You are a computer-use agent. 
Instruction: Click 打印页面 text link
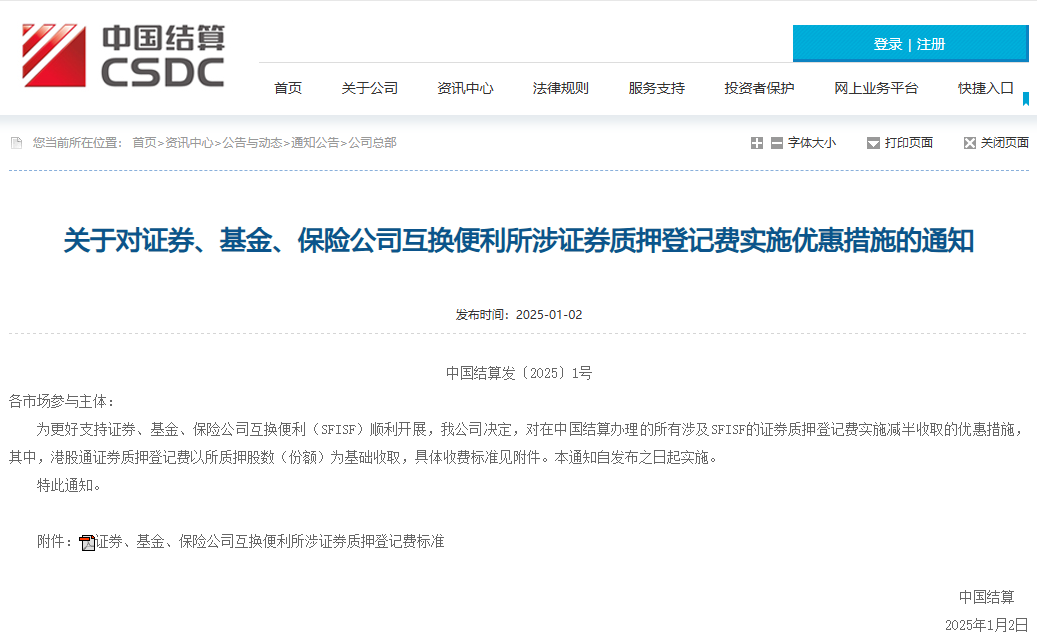(x=908, y=143)
